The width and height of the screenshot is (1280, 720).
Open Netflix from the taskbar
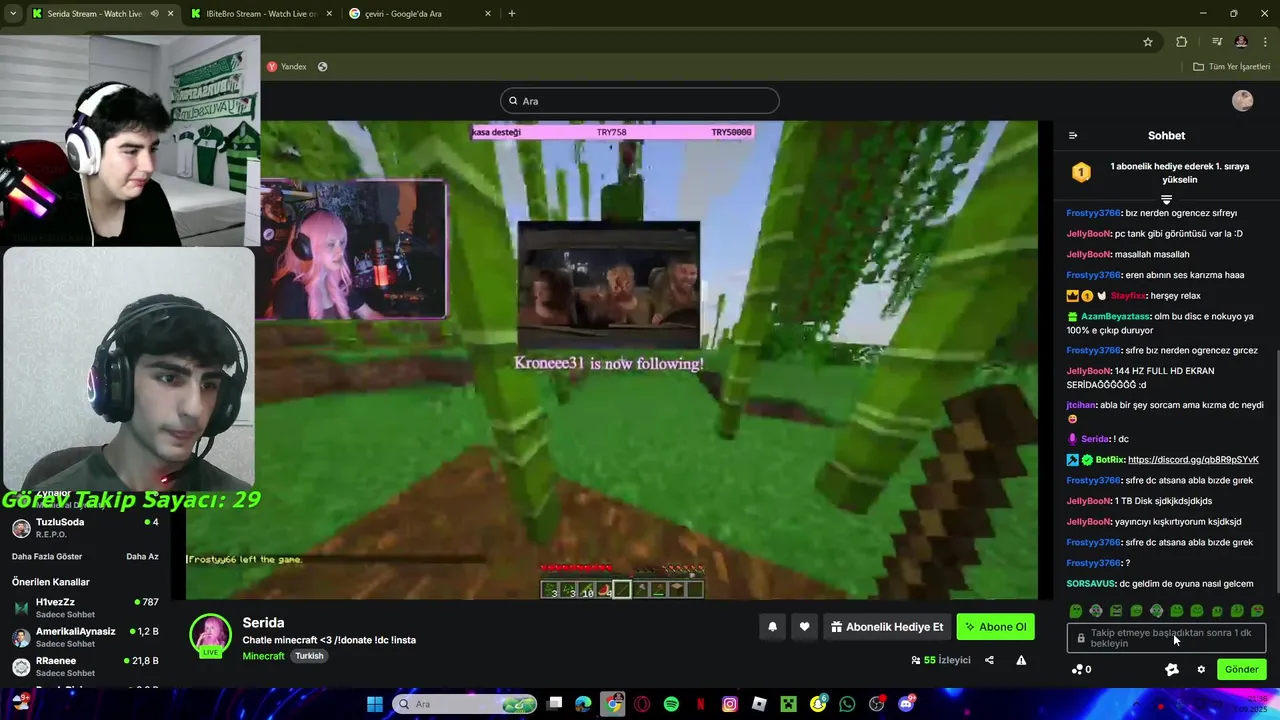(x=701, y=704)
